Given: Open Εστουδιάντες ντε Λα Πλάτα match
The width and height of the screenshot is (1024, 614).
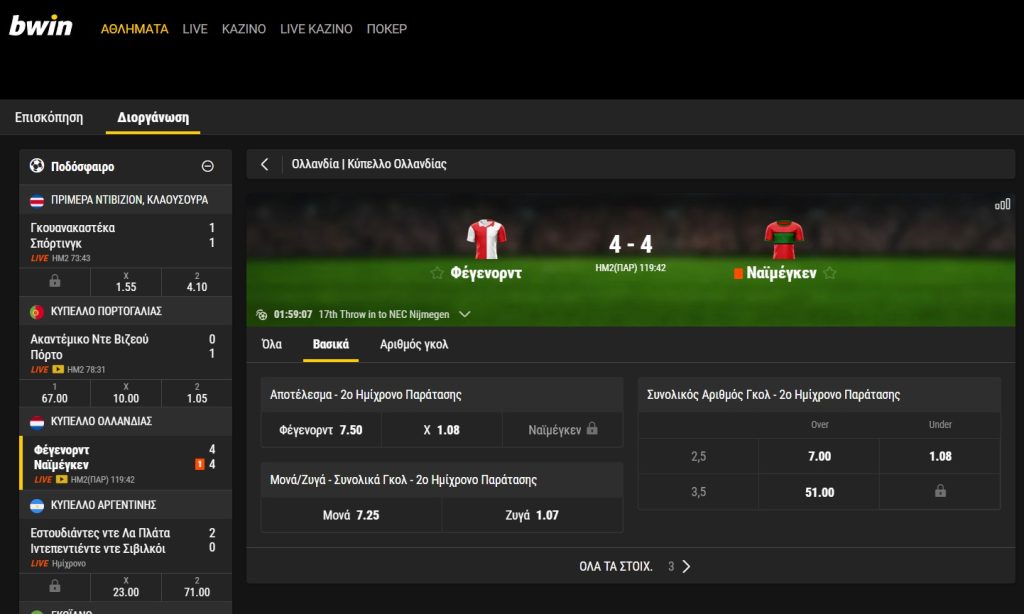Looking at the screenshot, I should click(x=125, y=547).
